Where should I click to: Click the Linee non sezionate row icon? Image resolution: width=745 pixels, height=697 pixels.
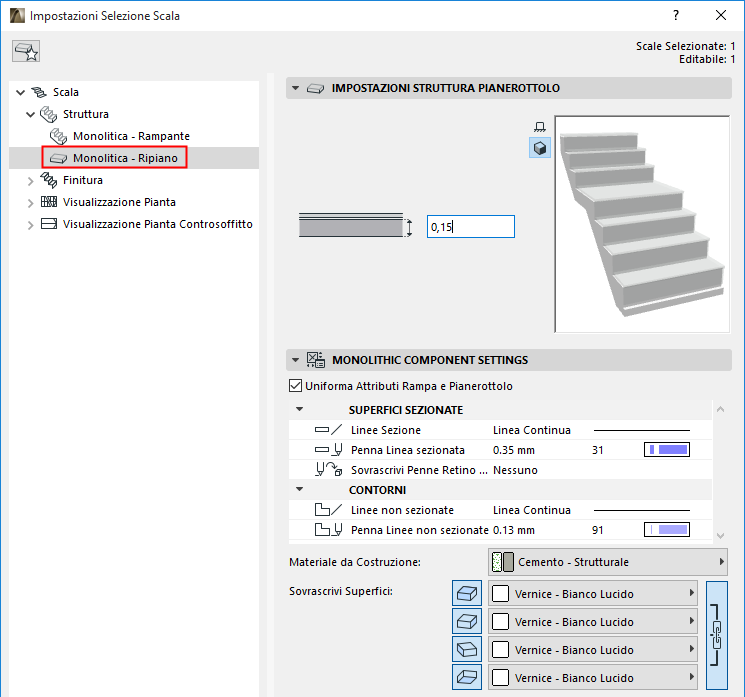[x=328, y=510]
